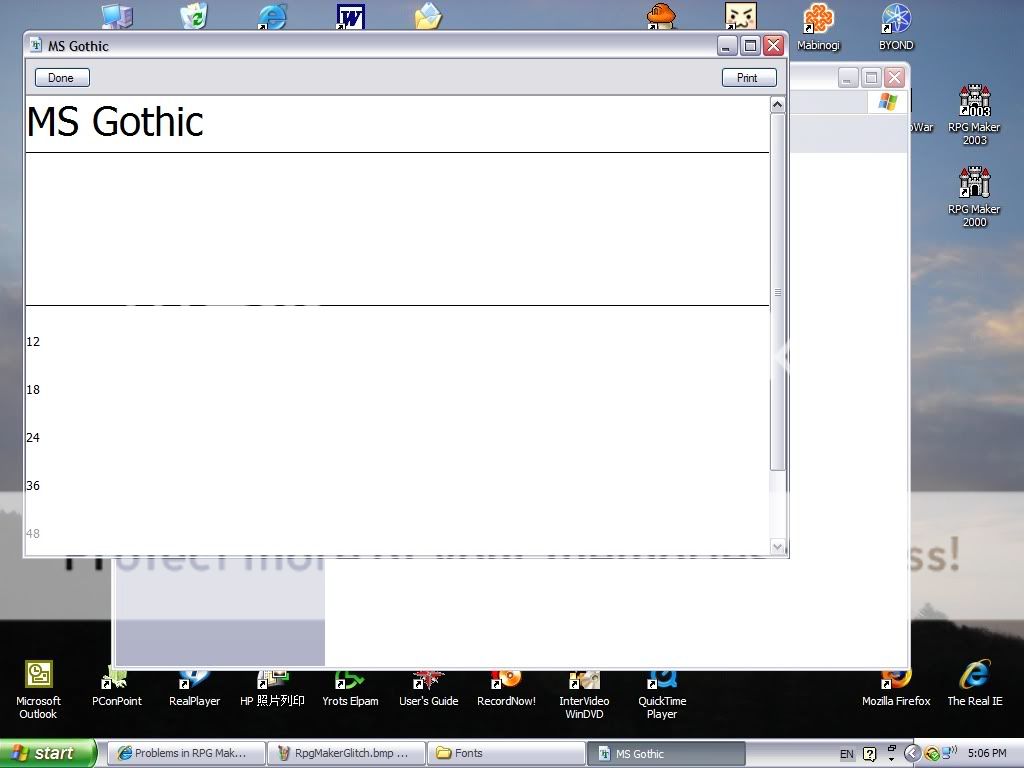Click the EN language indicator in tray
1024x768 pixels.
pyautogui.click(x=847, y=754)
